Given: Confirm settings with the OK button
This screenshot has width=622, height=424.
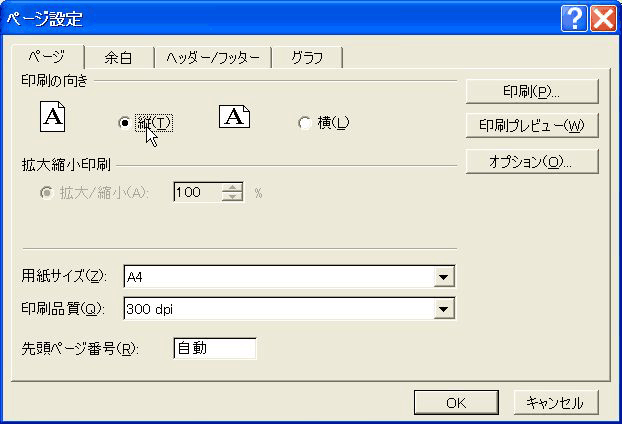Looking at the screenshot, I should click(x=456, y=402).
